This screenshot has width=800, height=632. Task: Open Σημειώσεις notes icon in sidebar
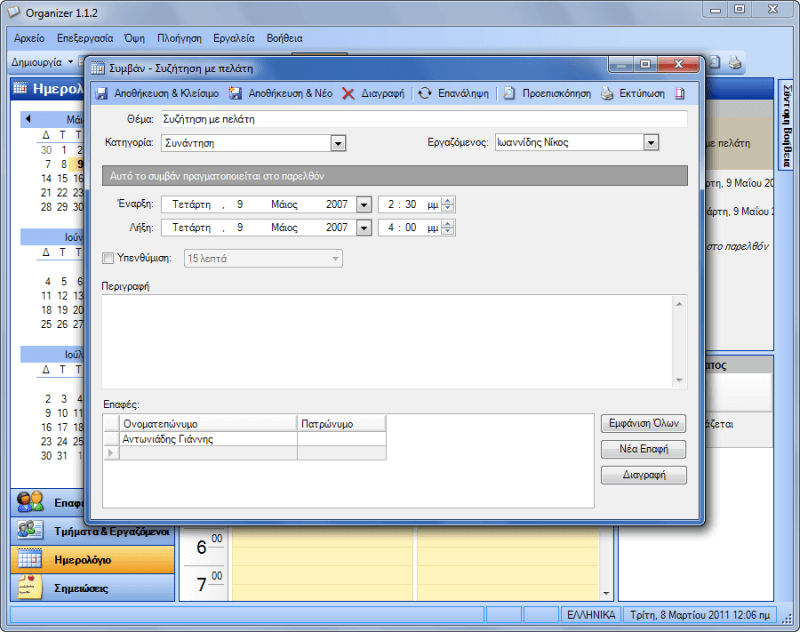coord(30,588)
